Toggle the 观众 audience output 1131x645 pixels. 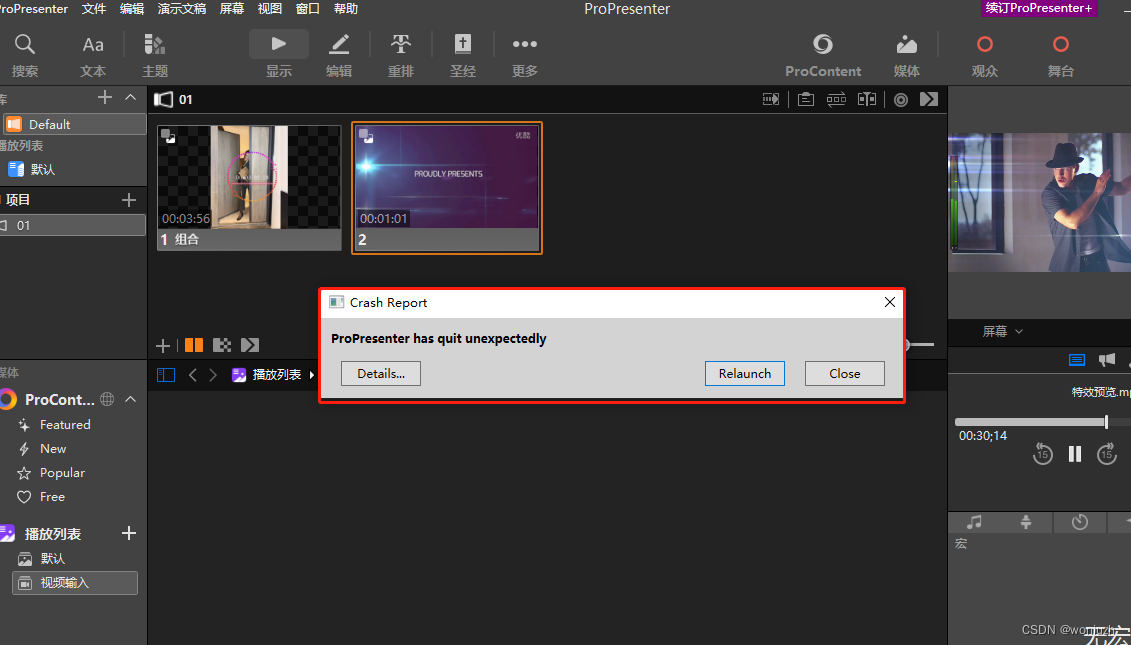(x=985, y=55)
